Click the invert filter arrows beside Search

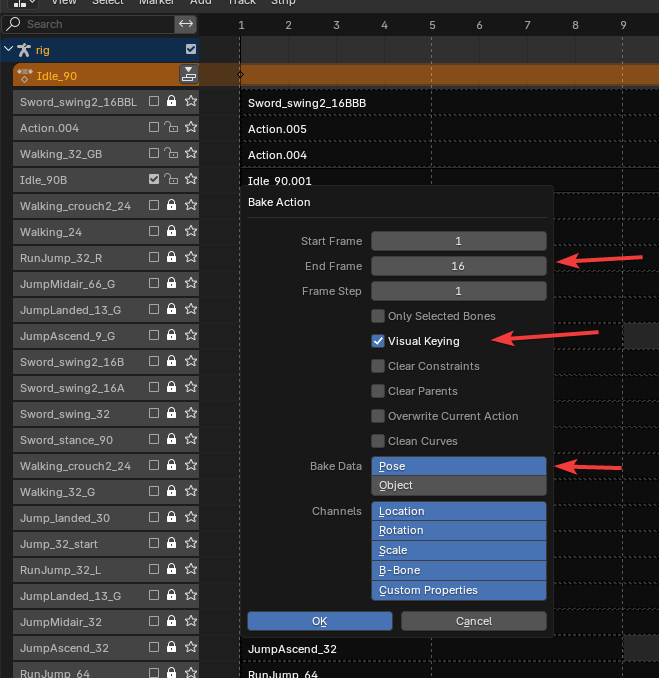[186, 23]
